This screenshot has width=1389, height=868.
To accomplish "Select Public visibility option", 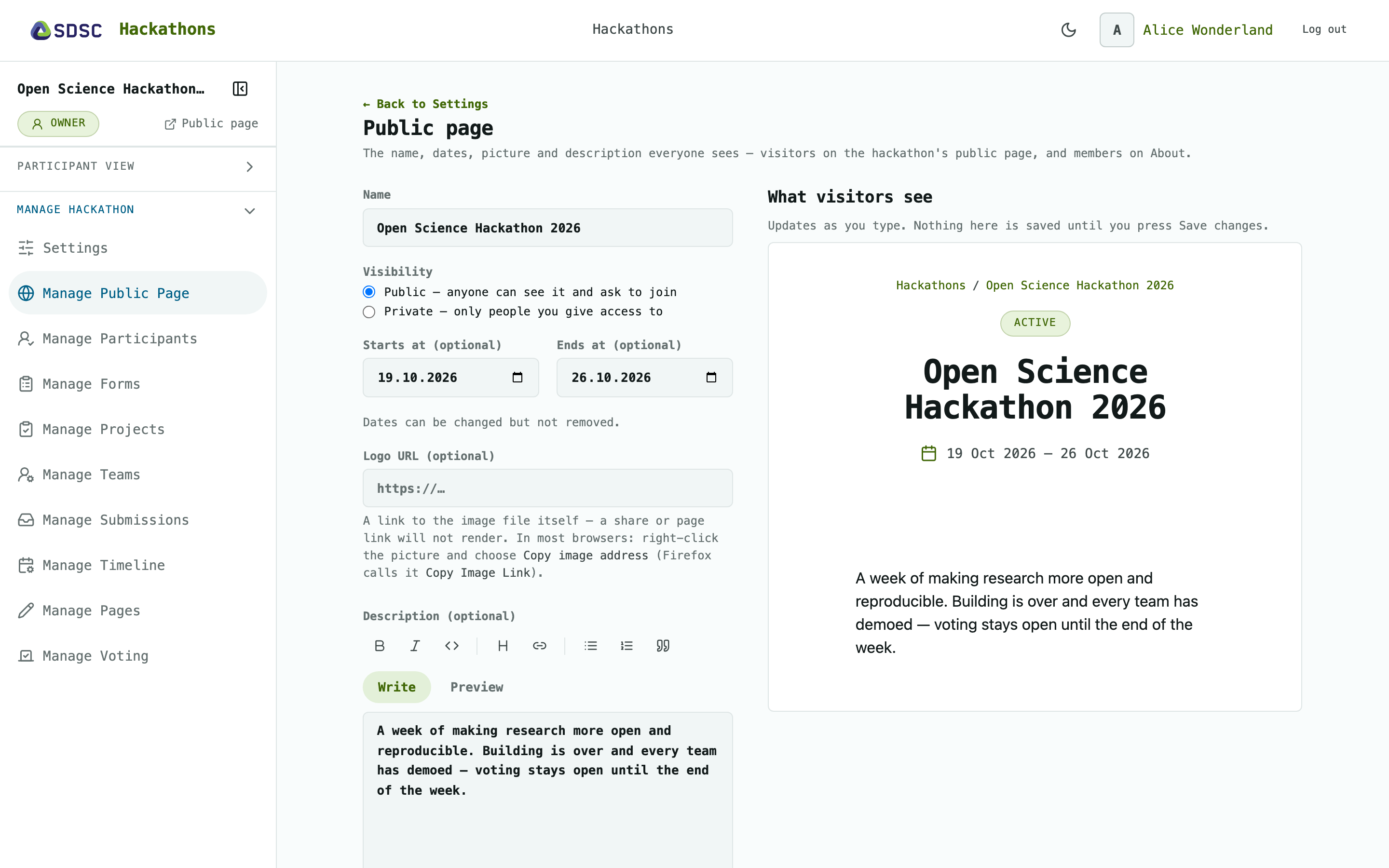I will [x=369, y=292].
